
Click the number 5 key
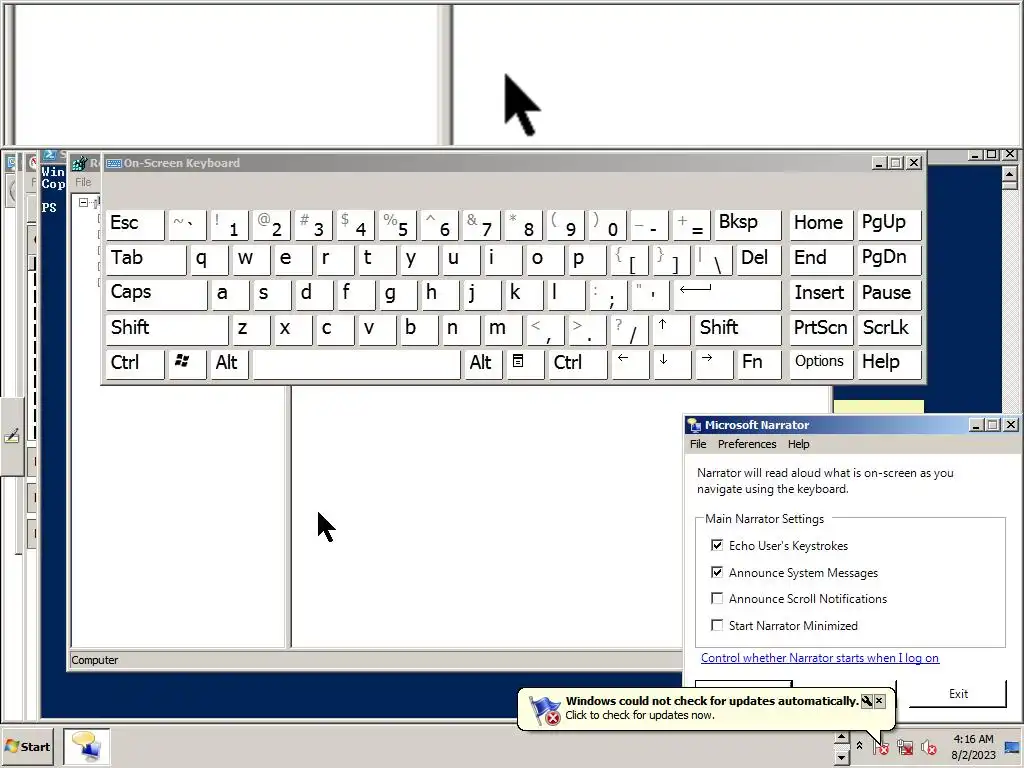[398, 225]
